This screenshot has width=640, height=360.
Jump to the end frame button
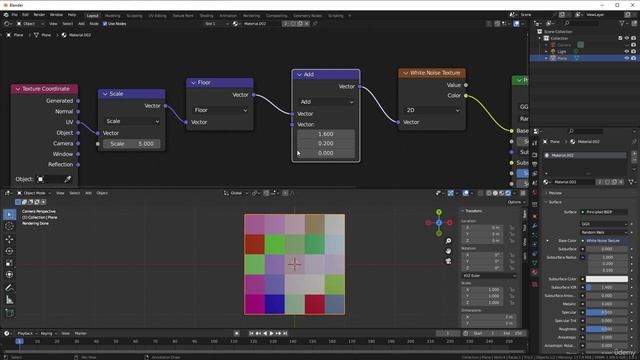(285, 333)
